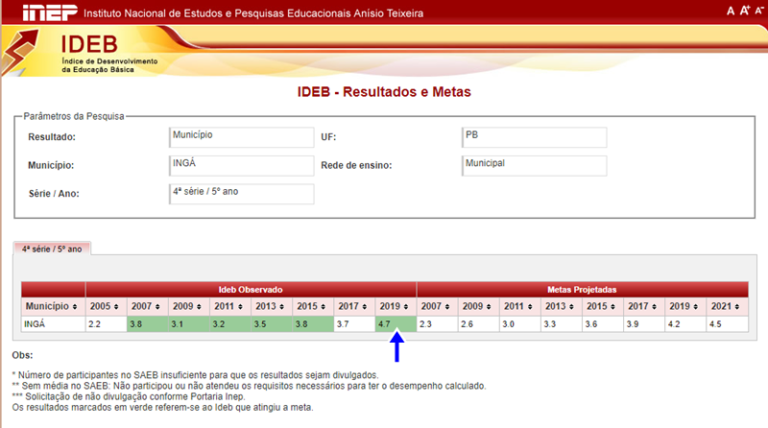
Task: Select the green-highlighted 4.7 cell for 2019
Action: tap(394, 324)
